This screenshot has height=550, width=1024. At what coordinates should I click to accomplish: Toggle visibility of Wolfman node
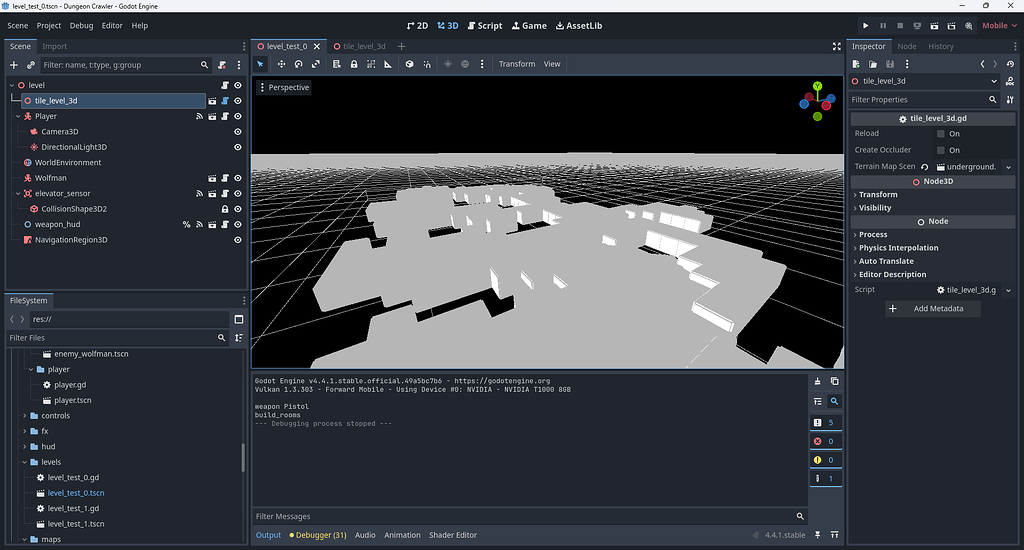(238, 178)
